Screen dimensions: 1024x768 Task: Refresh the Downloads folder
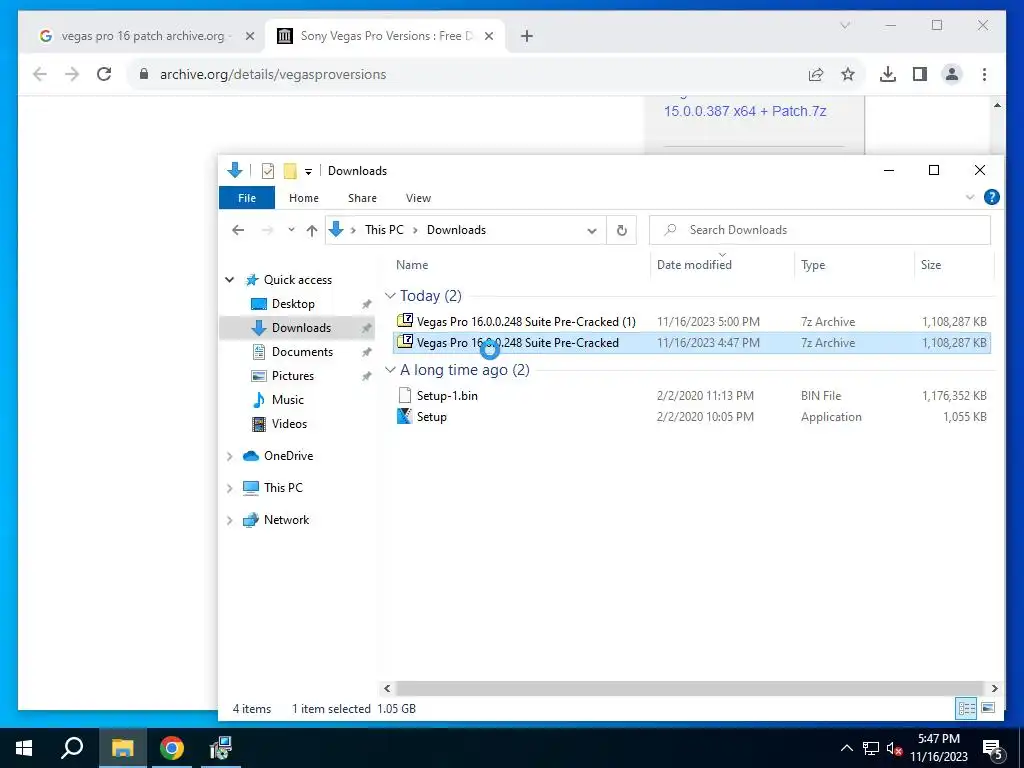coord(622,230)
